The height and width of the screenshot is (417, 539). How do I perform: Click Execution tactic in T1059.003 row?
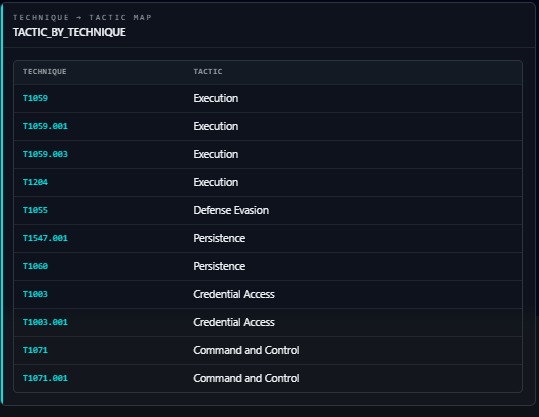click(x=216, y=154)
